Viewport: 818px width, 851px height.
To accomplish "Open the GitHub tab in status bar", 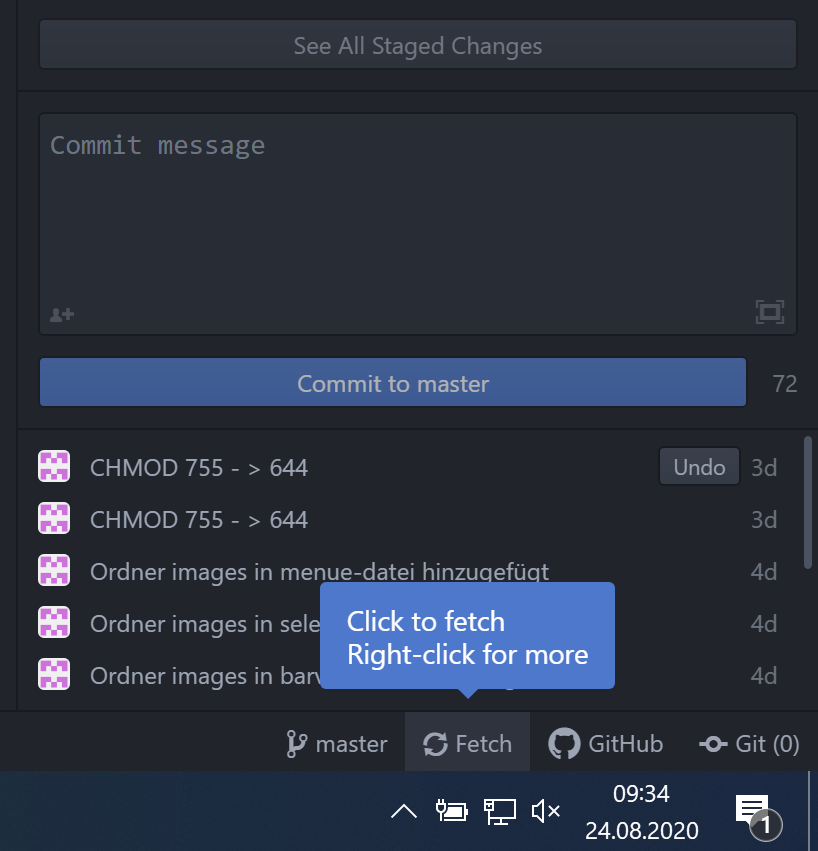I will coord(606,744).
